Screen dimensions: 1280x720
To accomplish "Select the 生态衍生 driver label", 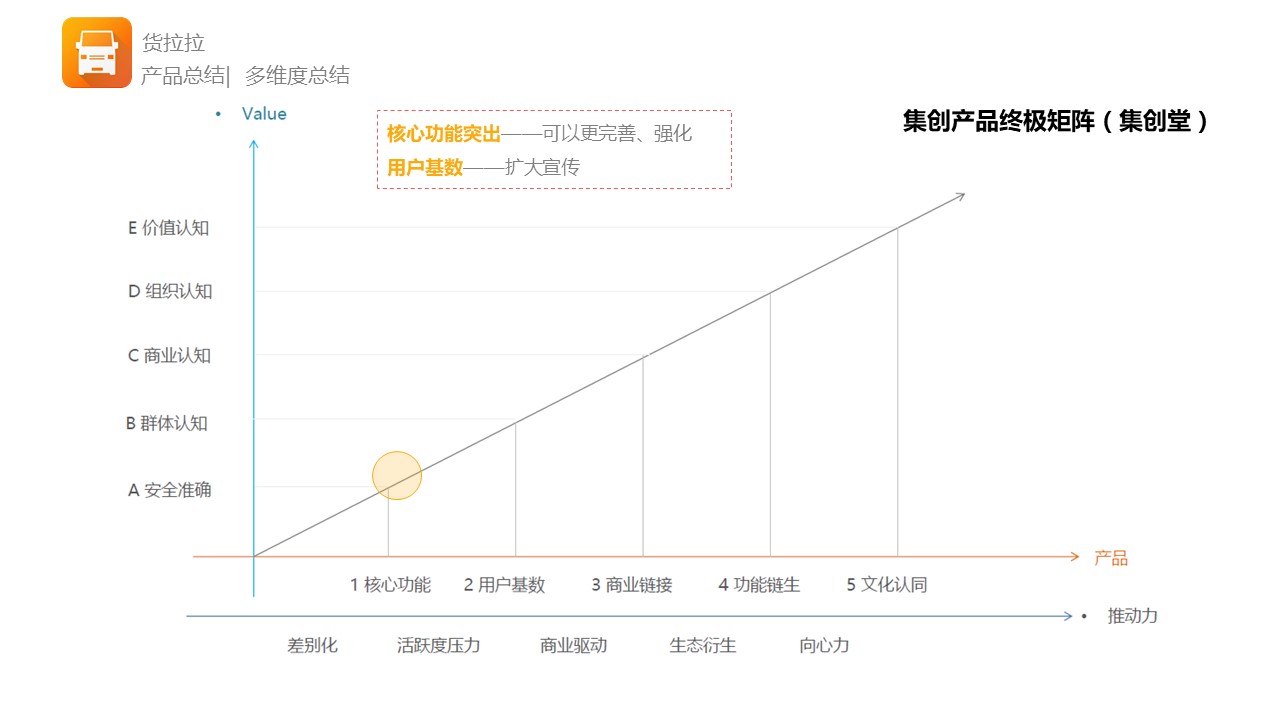I will tap(702, 645).
